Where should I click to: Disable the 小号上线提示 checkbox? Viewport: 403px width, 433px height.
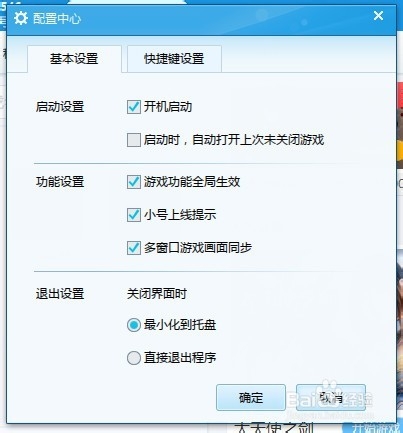click(134, 215)
